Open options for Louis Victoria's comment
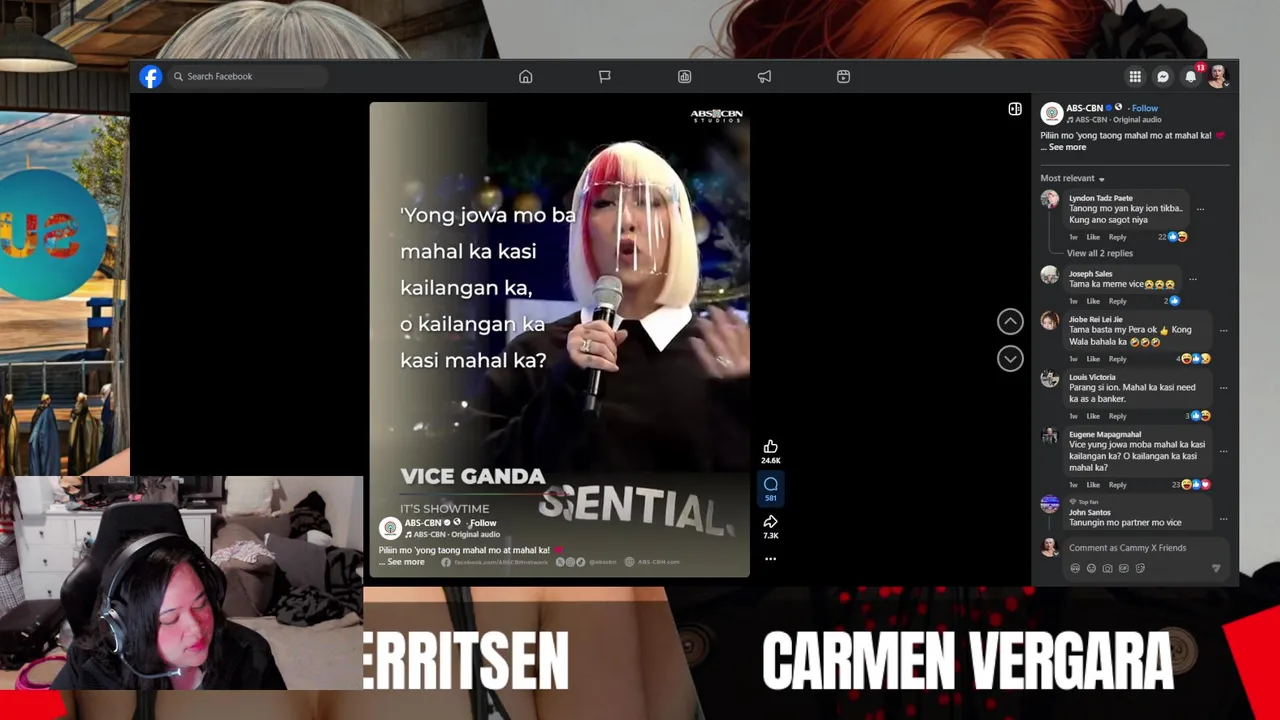 [x=1223, y=388]
